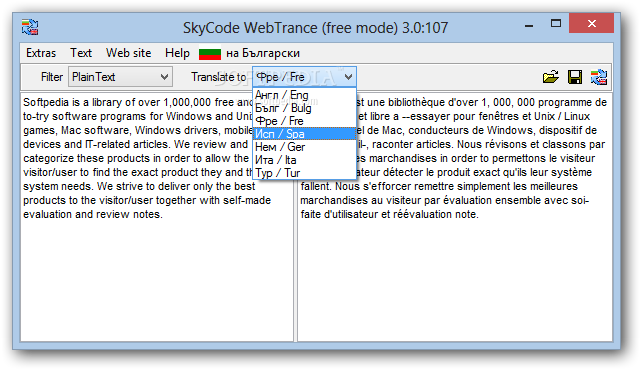Screen dimensions: 641x370
Task: Choose Исп / Spa highlighted option
Action: [304, 134]
